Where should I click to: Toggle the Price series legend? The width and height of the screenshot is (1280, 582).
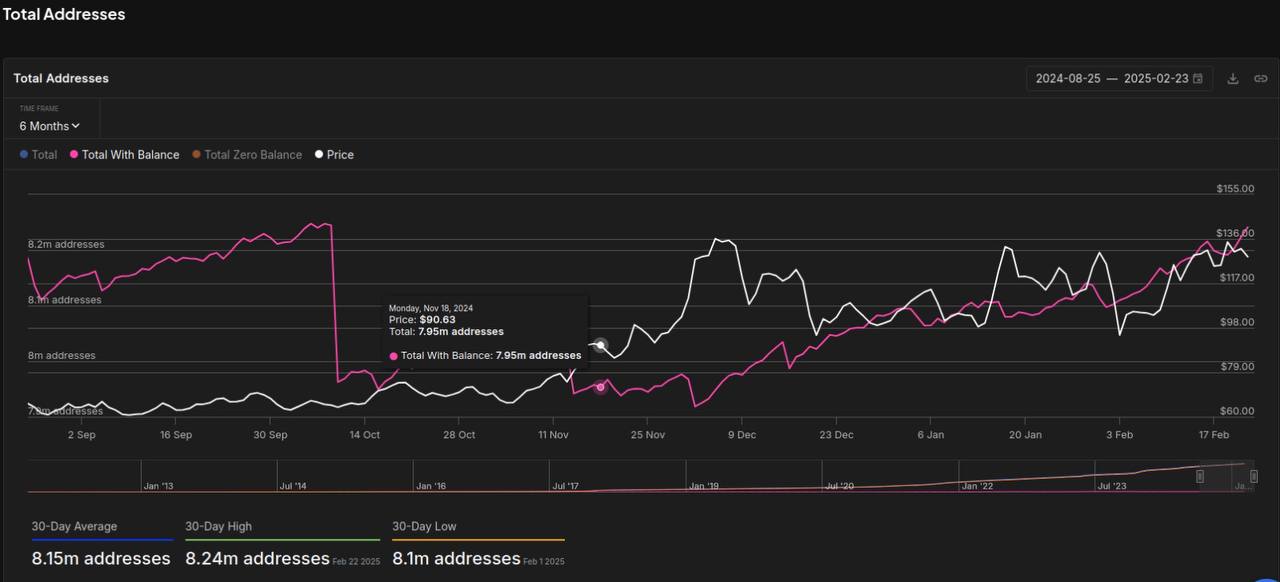point(334,155)
